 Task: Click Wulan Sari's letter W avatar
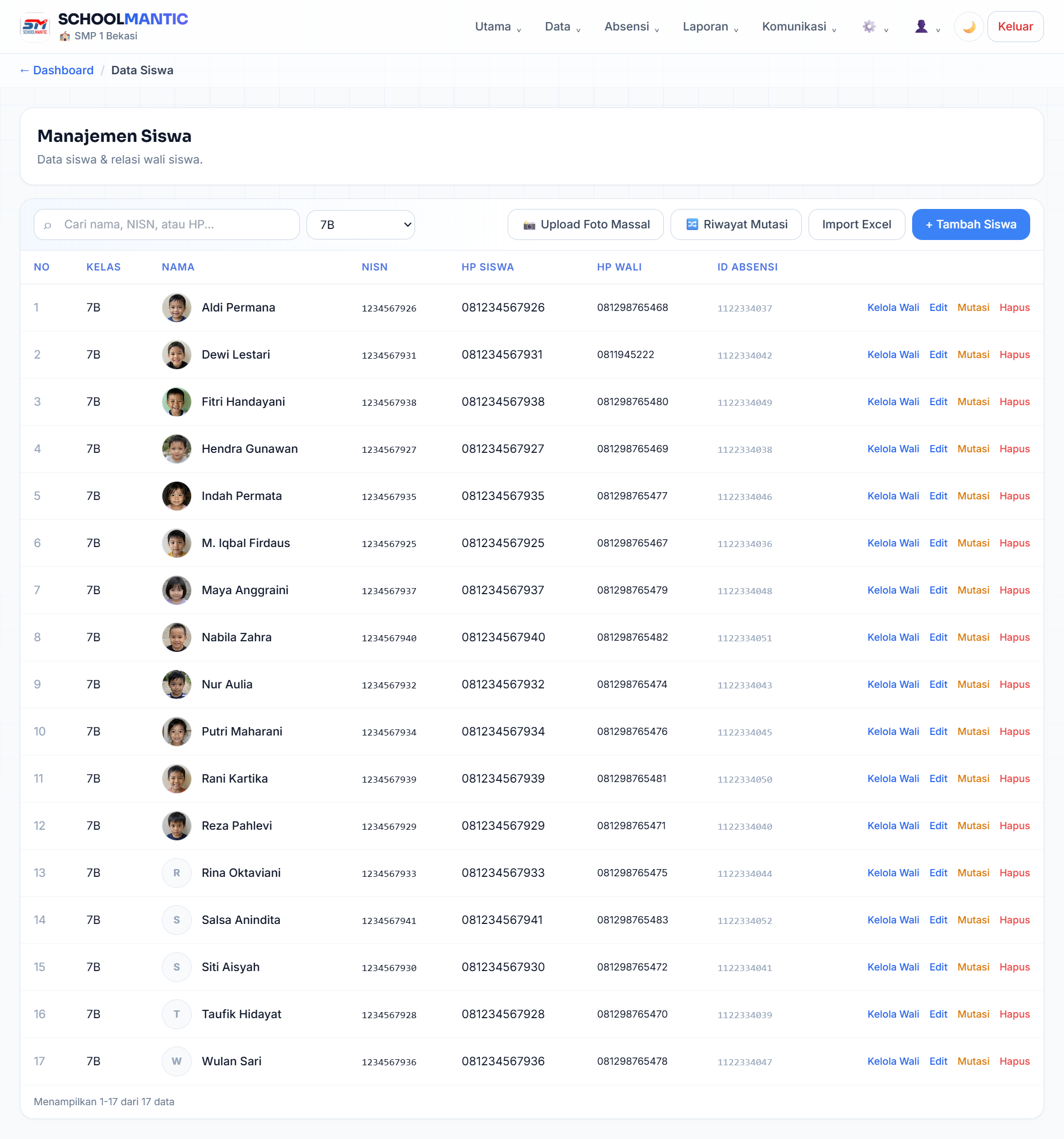click(176, 1061)
